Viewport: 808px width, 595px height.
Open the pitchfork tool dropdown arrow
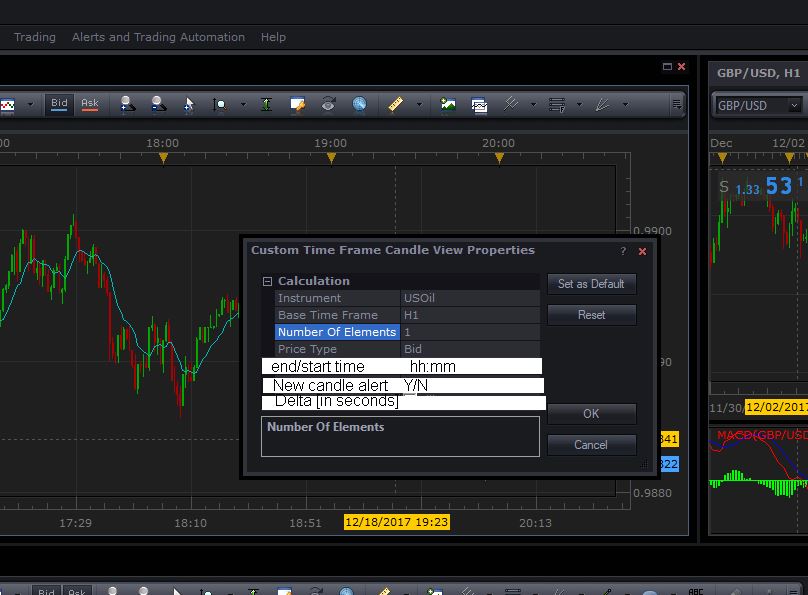pos(533,105)
